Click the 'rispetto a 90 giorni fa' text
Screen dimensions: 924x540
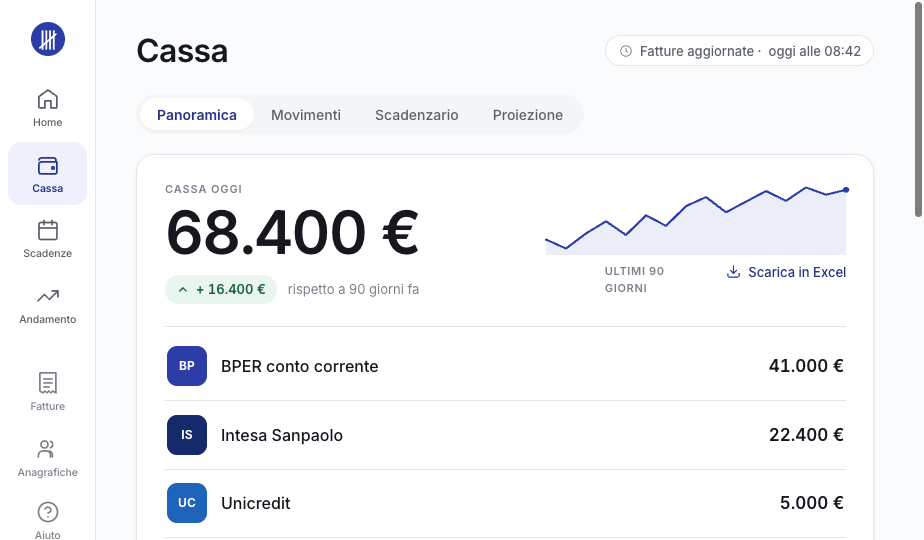pos(353,289)
